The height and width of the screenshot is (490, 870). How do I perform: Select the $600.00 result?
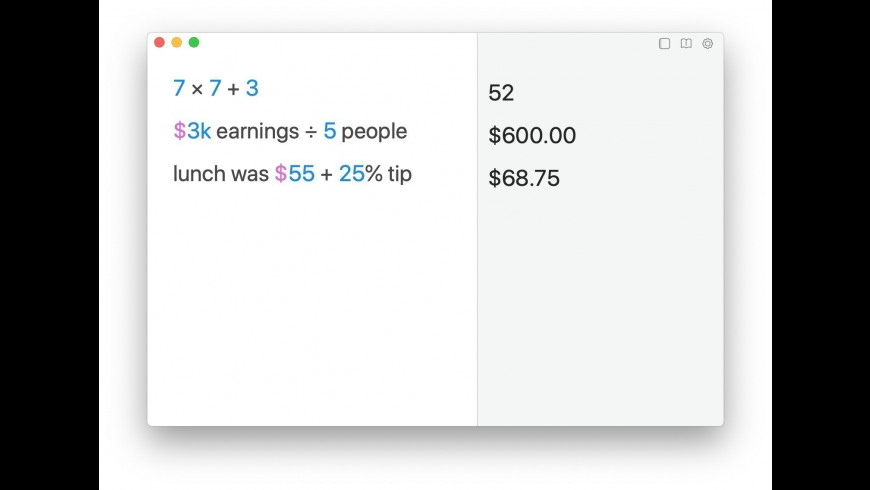click(532, 136)
